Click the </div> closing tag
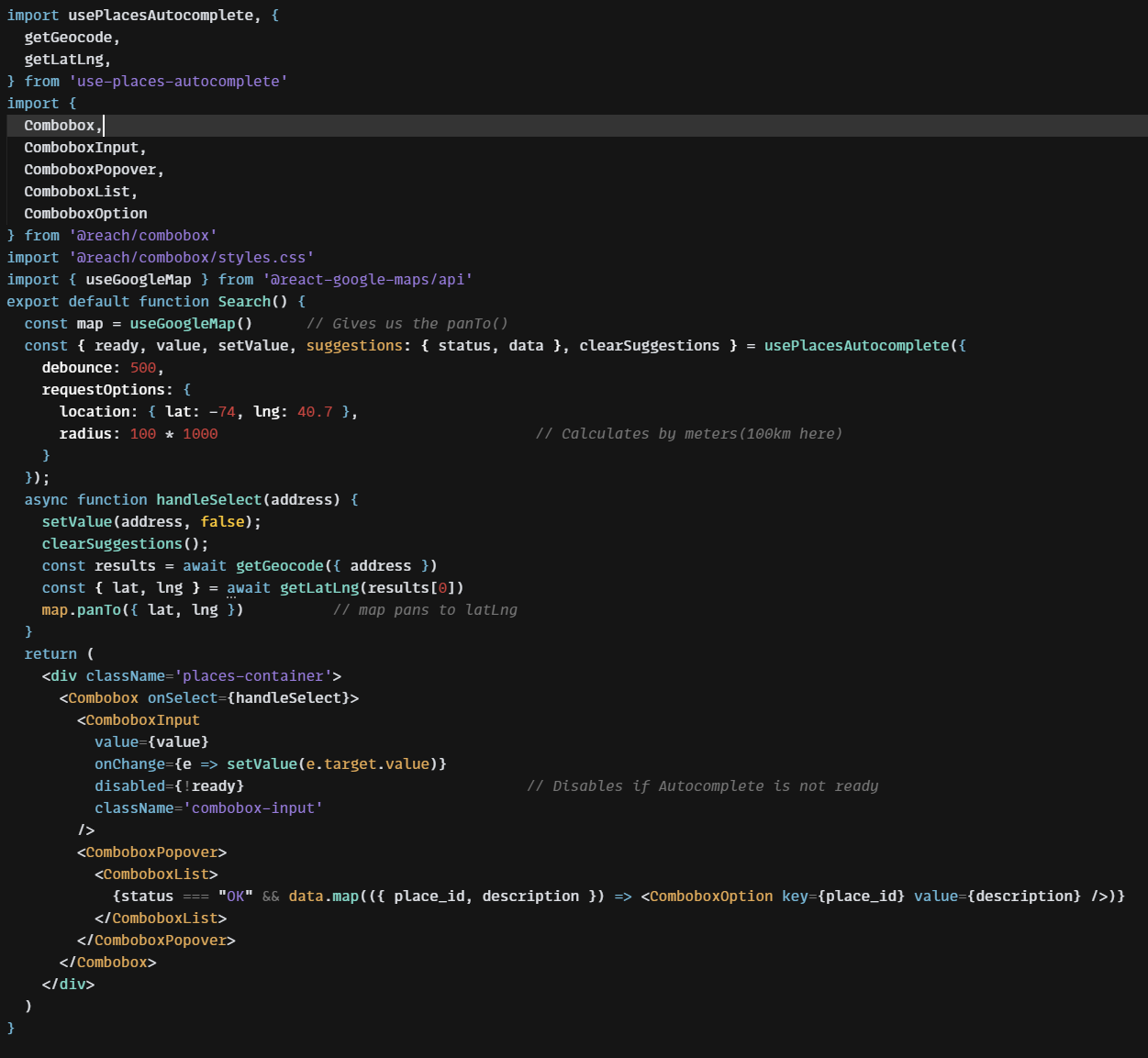 click(x=68, y=985)
